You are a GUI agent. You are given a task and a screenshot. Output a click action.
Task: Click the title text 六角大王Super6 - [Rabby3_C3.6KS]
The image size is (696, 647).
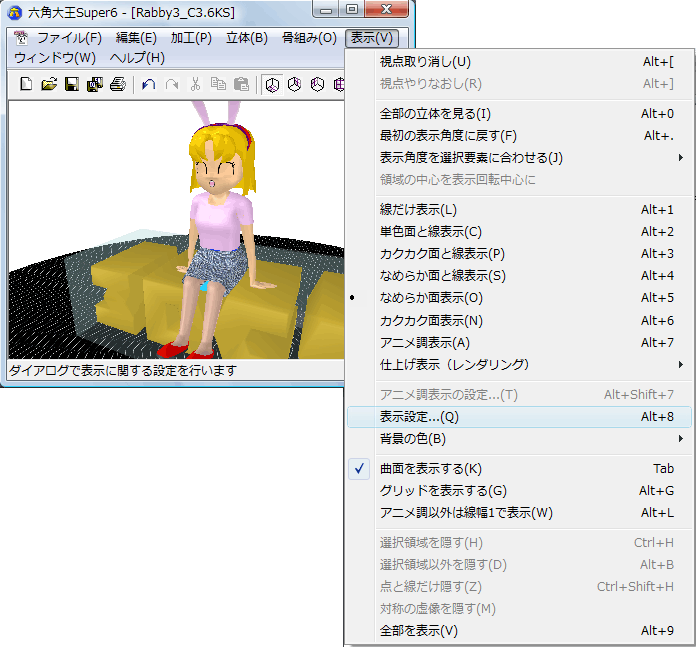131,12
